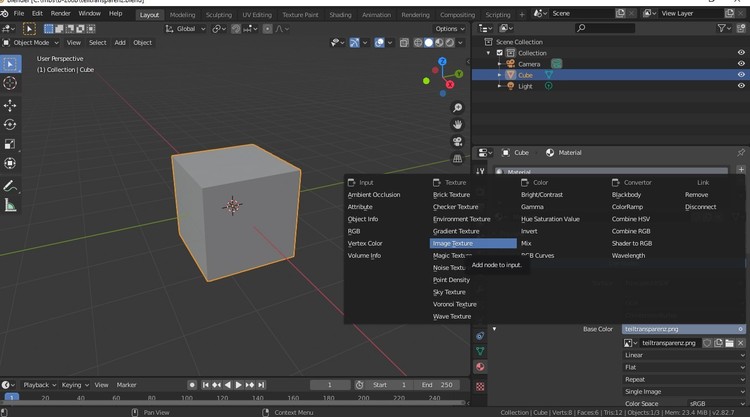Choose Checker Texture in the list
Screen dimensions: 750x417
(455, 207)
